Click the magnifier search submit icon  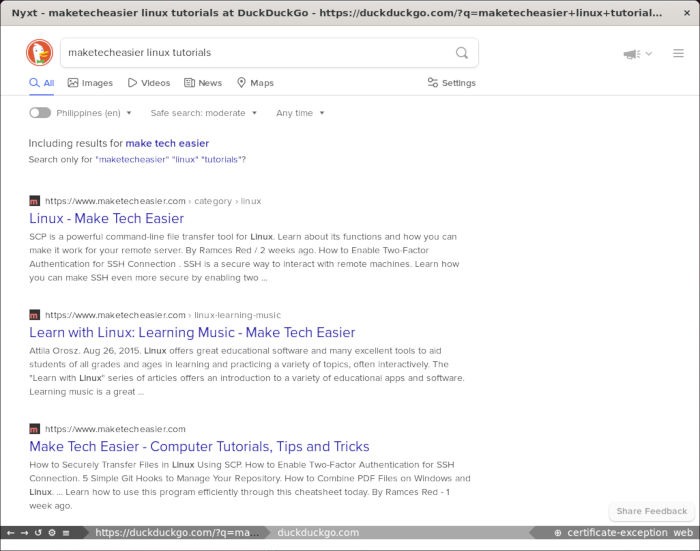pos(462,53)
